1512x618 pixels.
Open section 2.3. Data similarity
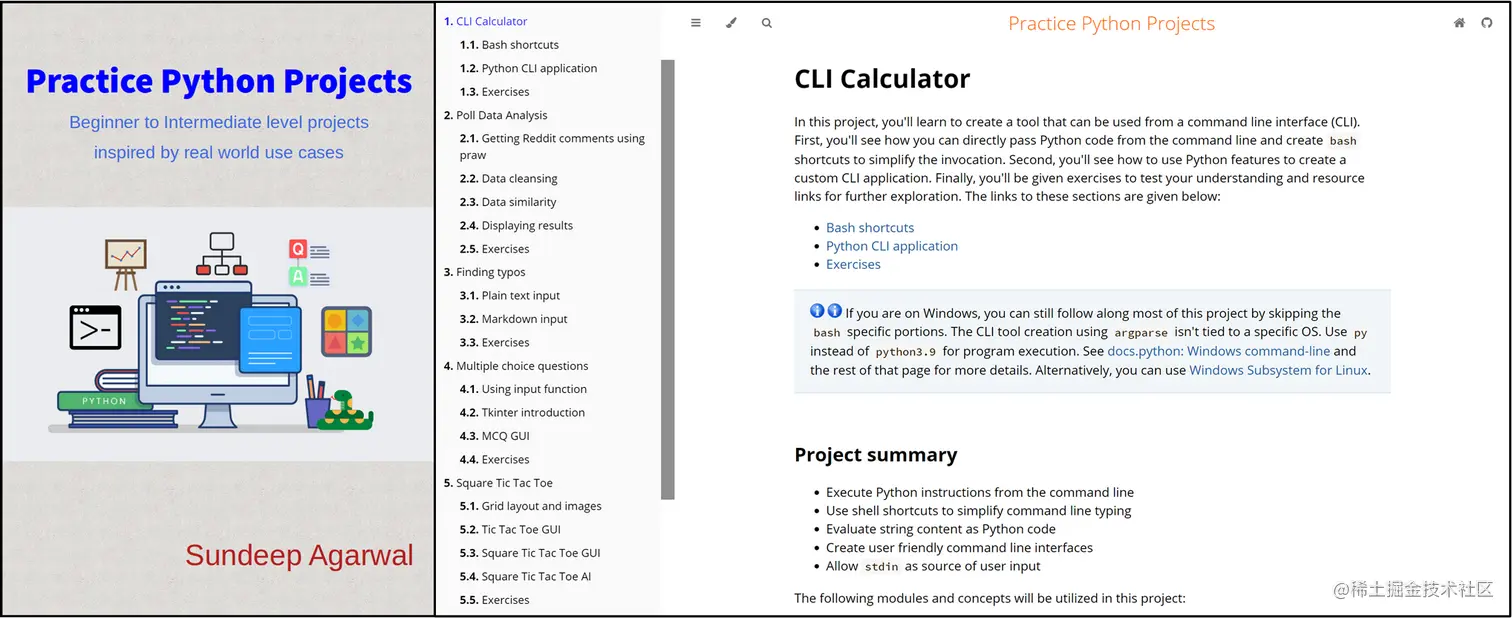pos(508,202)
